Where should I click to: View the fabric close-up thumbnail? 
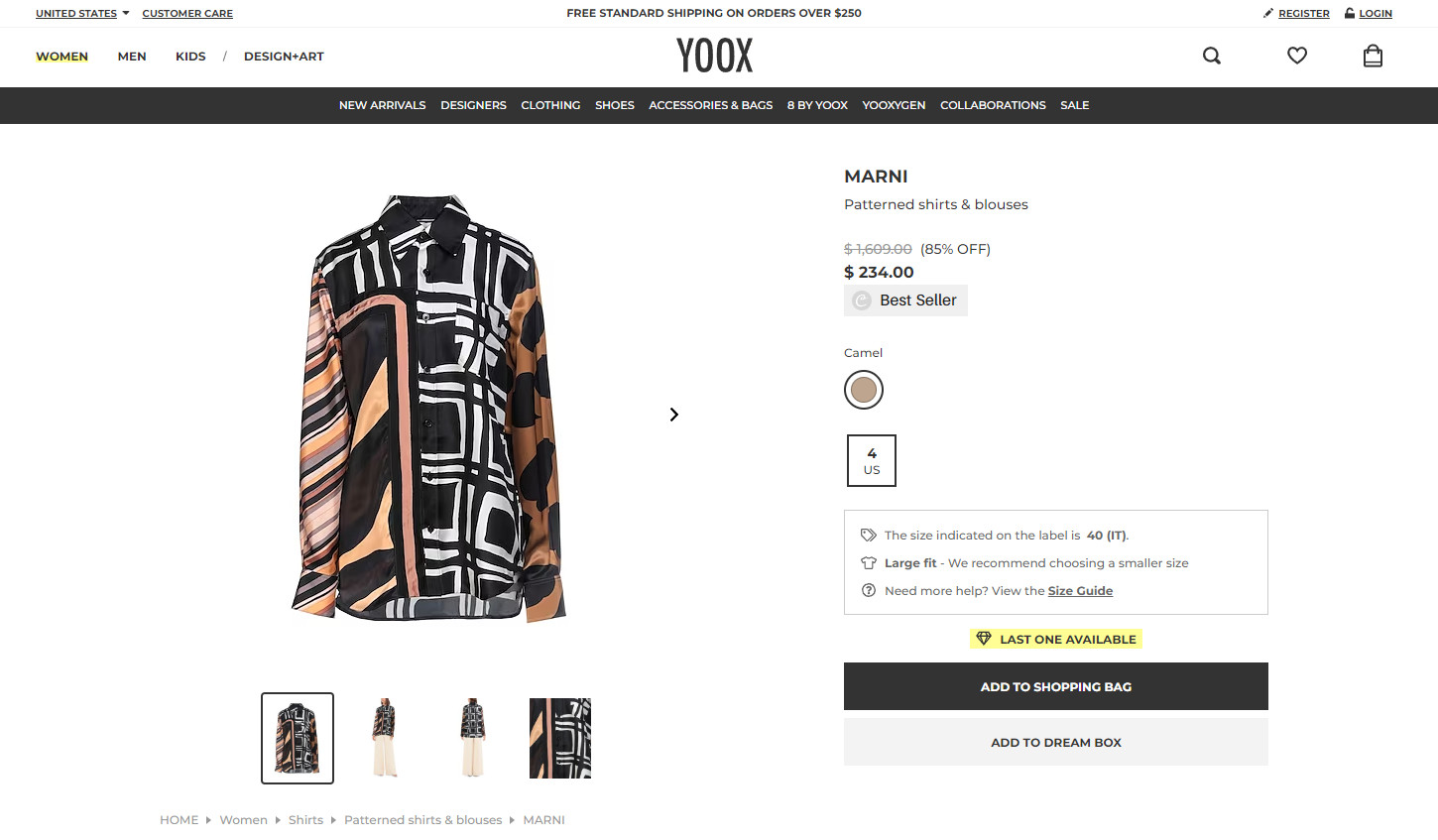(x=560, y=738)
